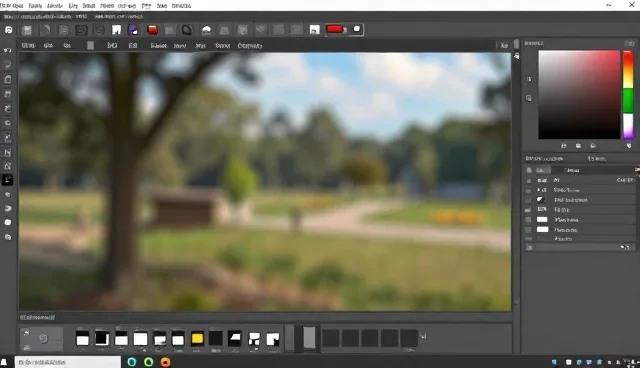Image resolution: width=640 pixels, height=368 pixels.
Task: Select the layer with the half-black thumbnail
Action: pos(580,200)
